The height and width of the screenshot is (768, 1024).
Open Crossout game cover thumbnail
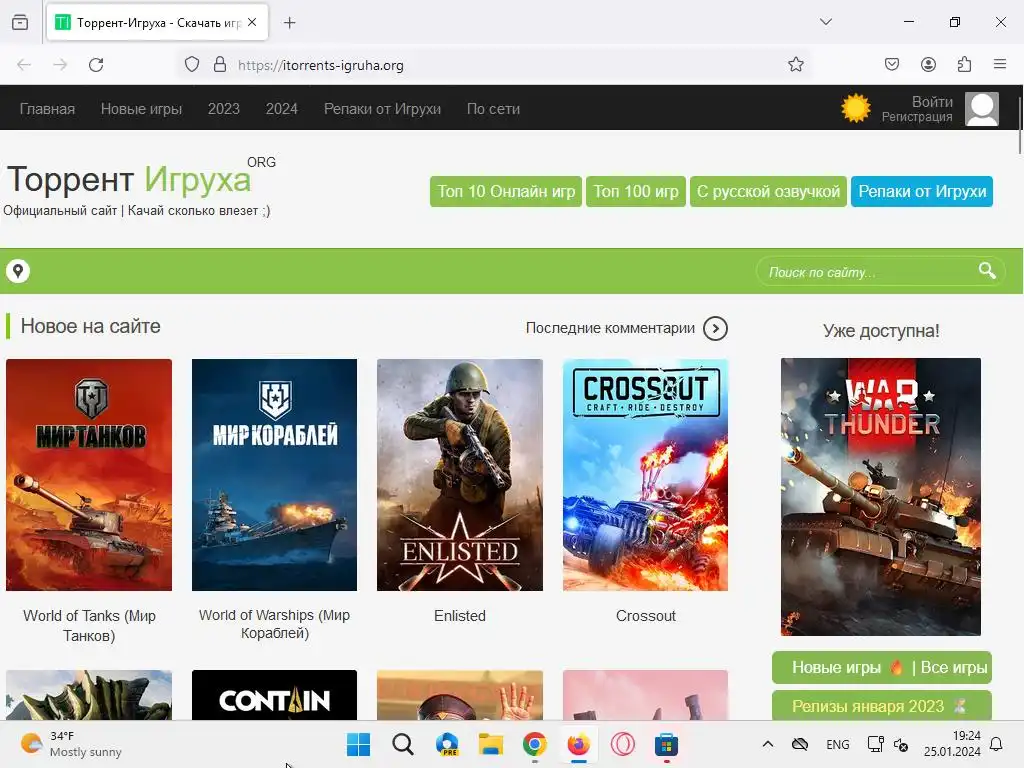(645, 475)
